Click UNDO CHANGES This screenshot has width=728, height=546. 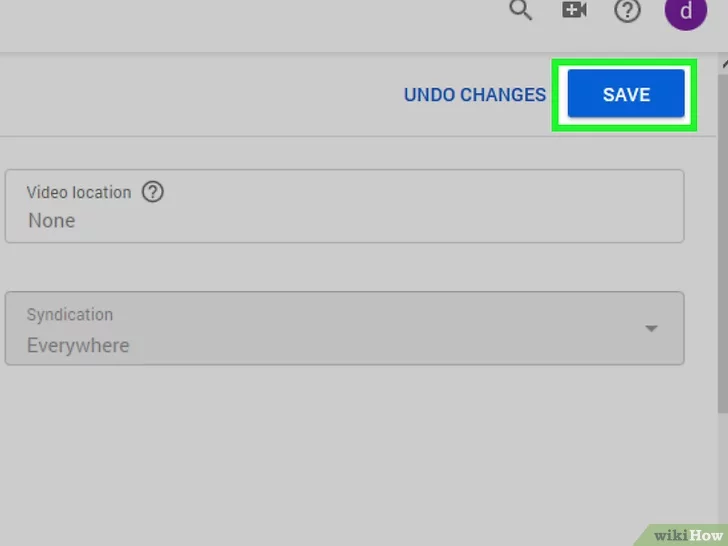pyautogui.click(x=474, y=95)
